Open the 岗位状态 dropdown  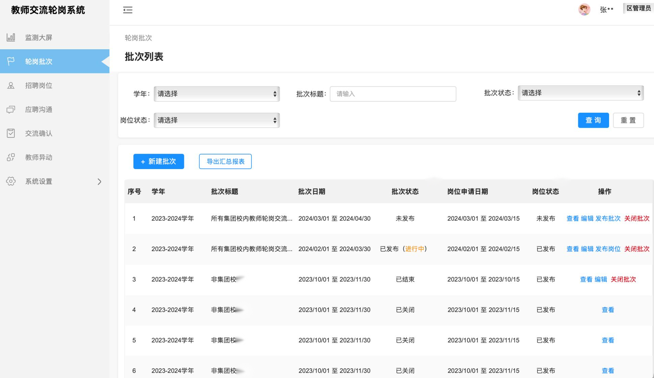point(216,120)
